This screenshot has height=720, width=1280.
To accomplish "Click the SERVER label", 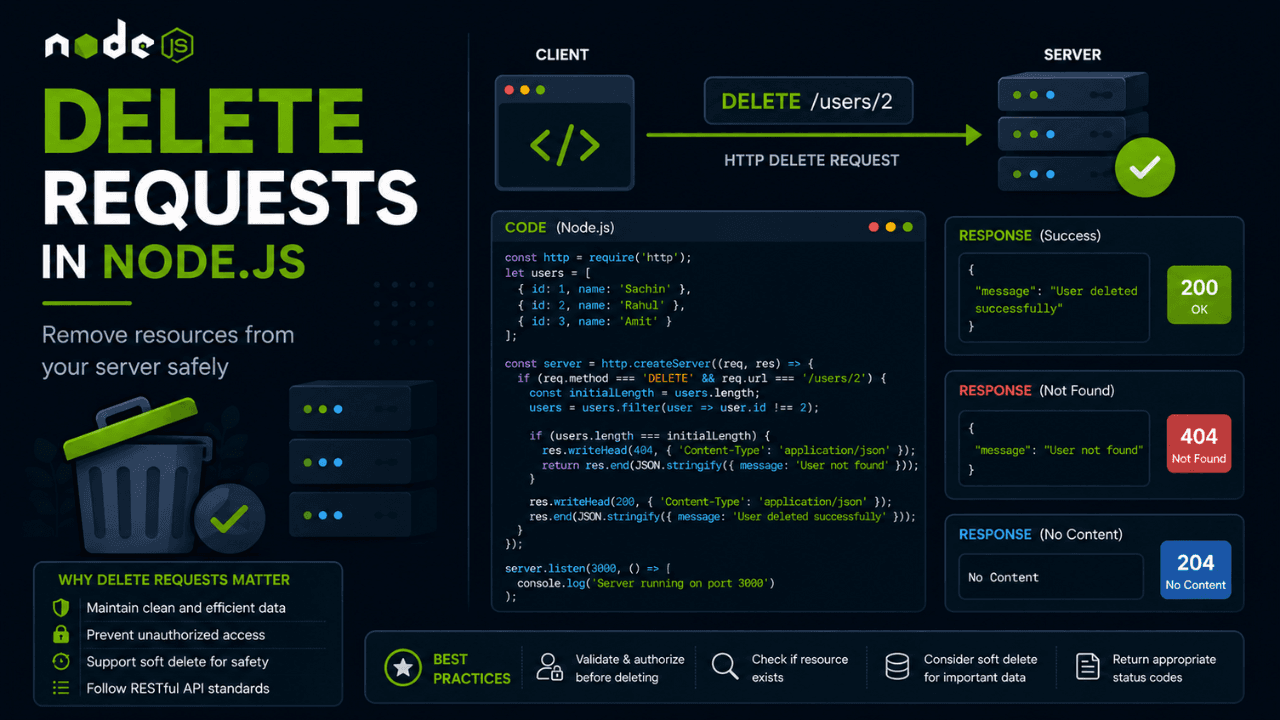I will (x=1072, y=55).
